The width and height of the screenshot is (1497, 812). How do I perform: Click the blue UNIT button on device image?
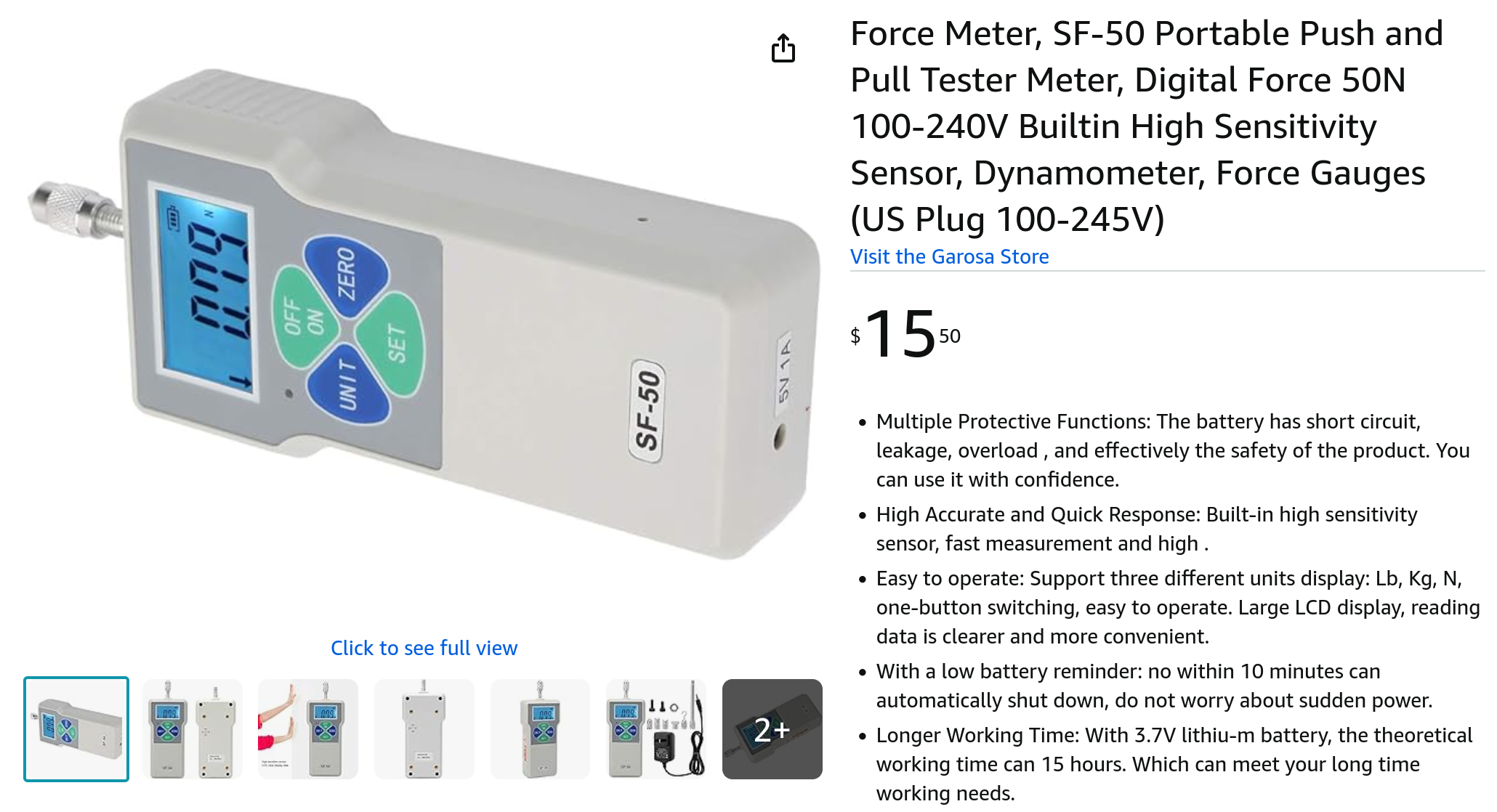pyautogui.click(x=347, y=383)
